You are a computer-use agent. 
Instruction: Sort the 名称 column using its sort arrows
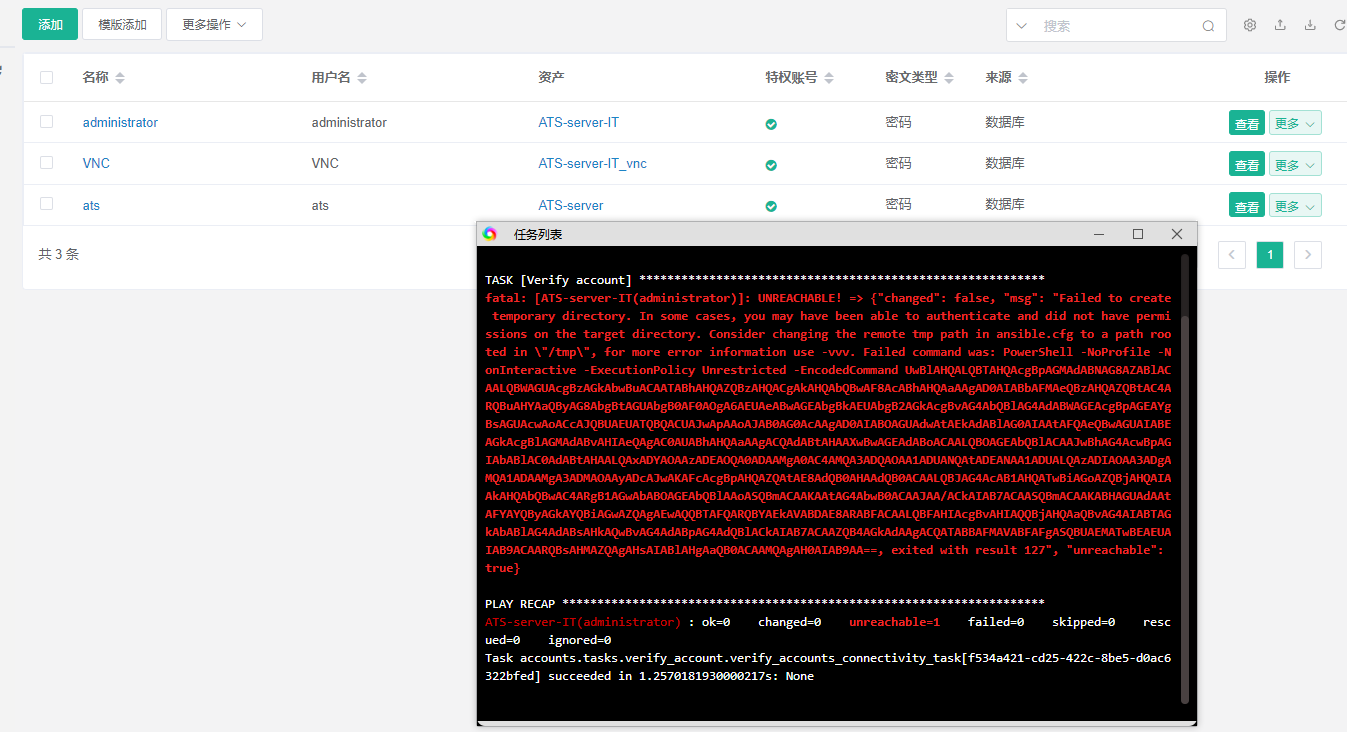tap(120, 76)
